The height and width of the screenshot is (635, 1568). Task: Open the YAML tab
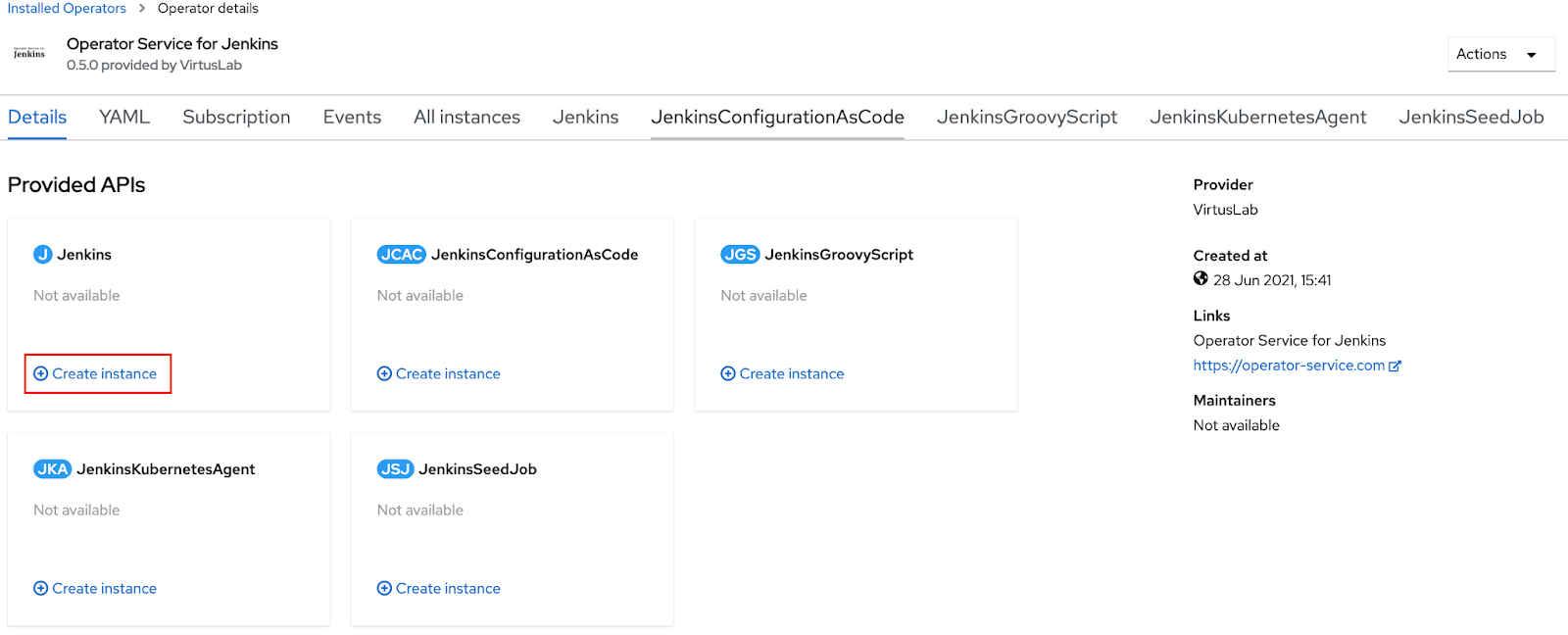tap(124, 117)
